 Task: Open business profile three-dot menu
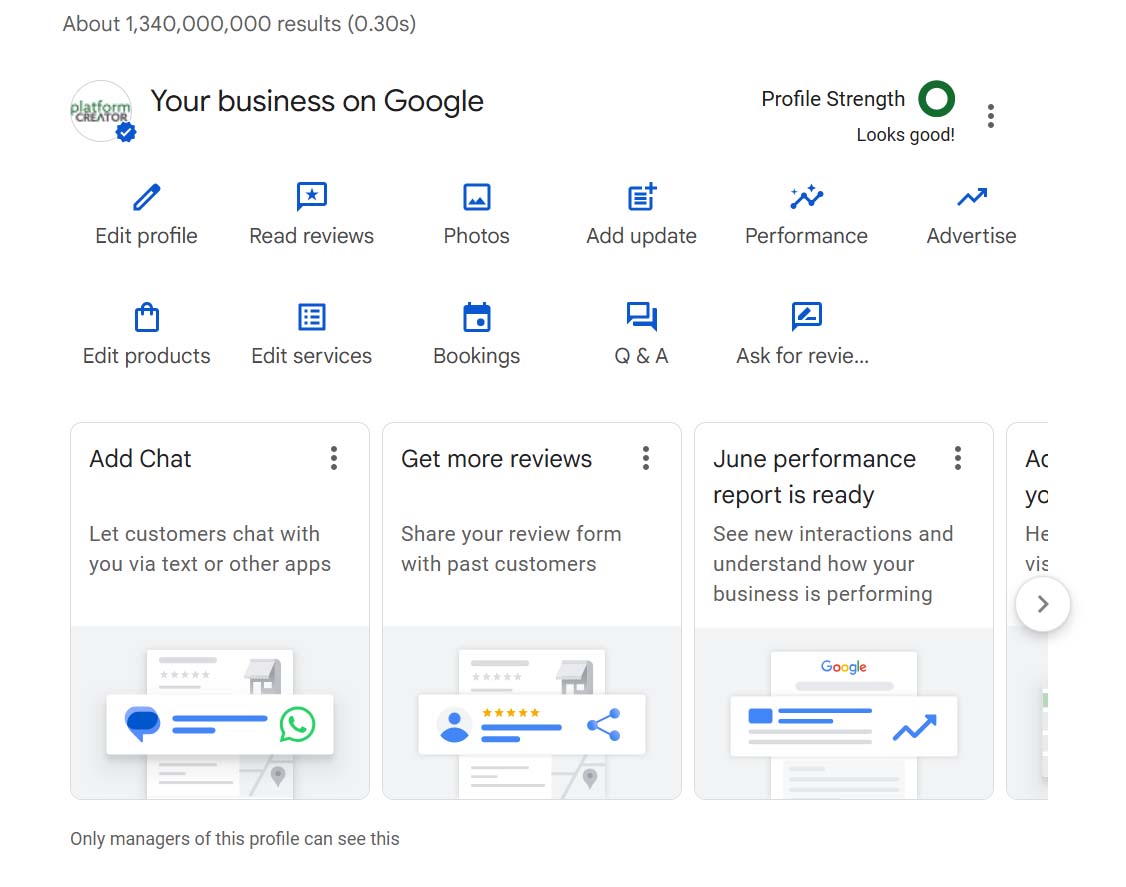click(991, 116)
